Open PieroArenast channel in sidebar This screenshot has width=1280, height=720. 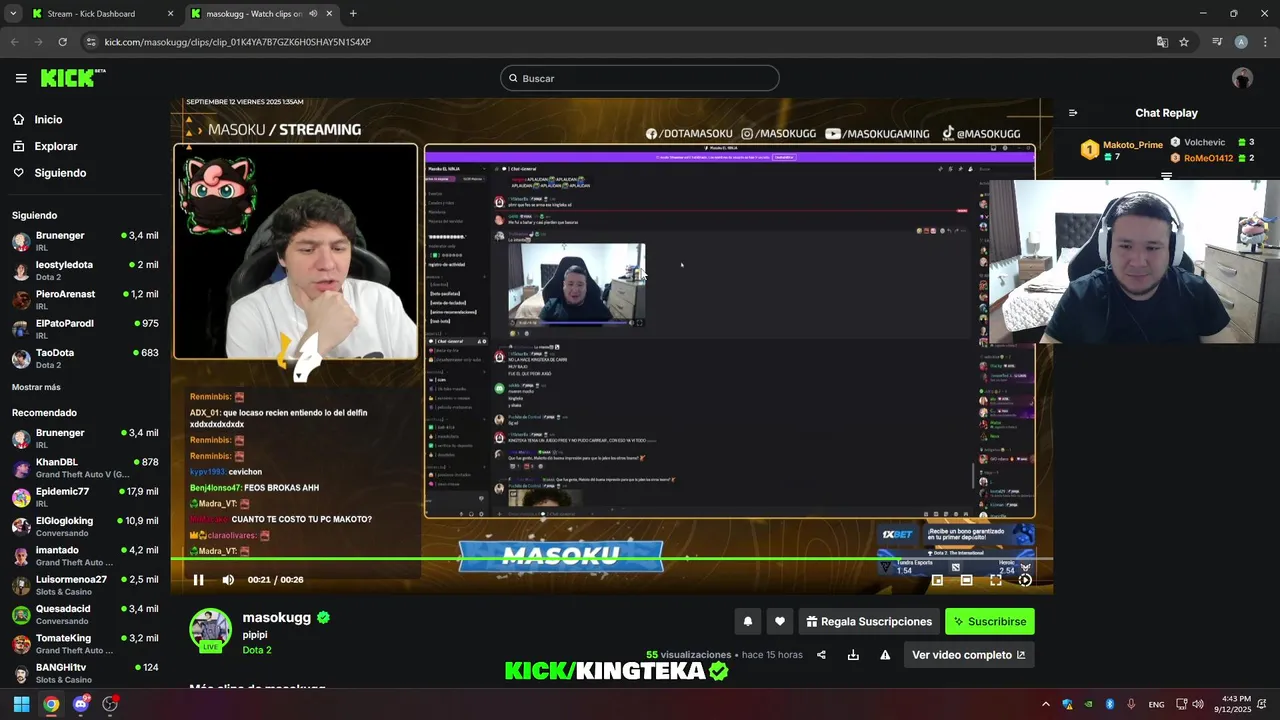coord(85,300)
